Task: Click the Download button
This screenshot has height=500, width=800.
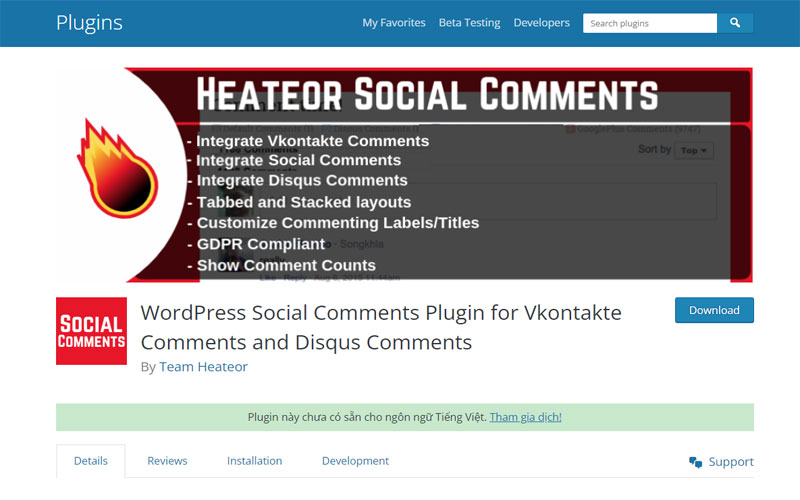Action: (x=714, y=310)
